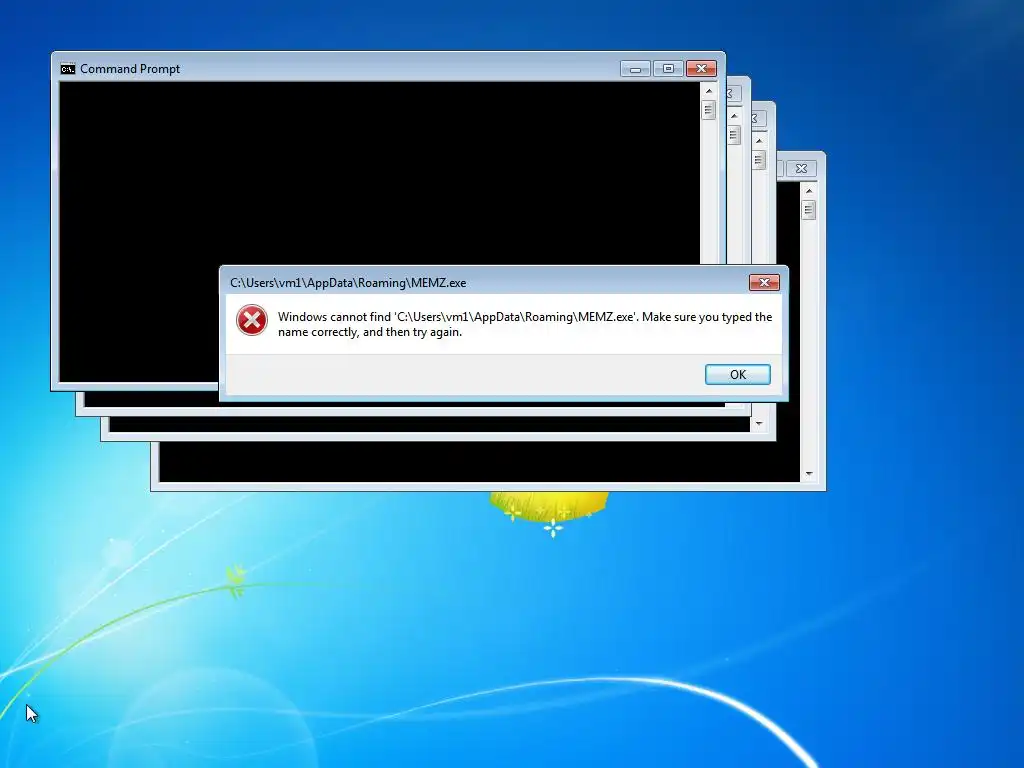Click the second Command Prompt window's scrollbar thumb

(734, 135)
